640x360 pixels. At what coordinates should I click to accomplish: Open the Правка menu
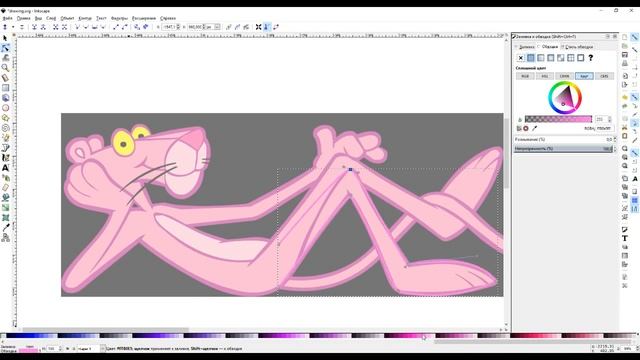click(23, 18)
